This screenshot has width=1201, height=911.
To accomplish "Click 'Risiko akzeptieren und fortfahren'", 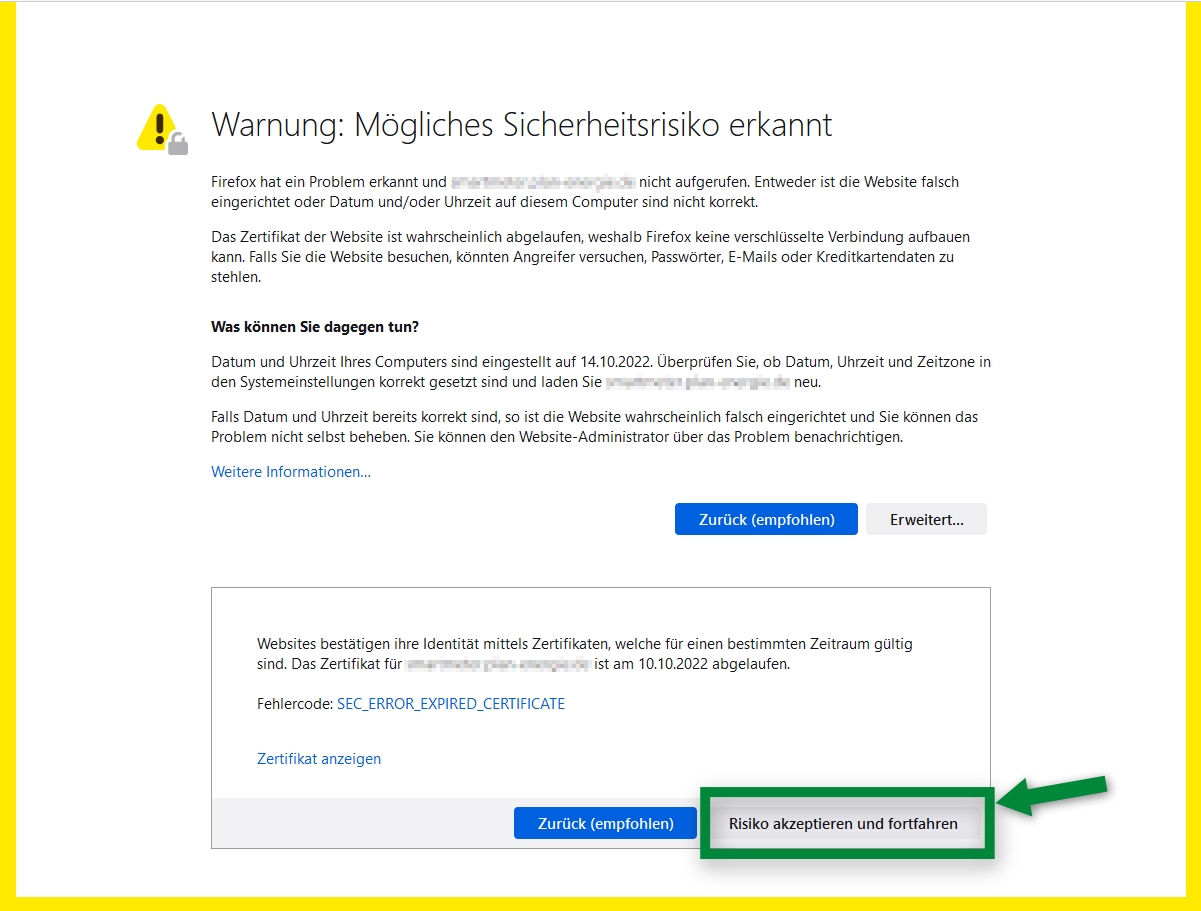I will [x=843, y=824].
